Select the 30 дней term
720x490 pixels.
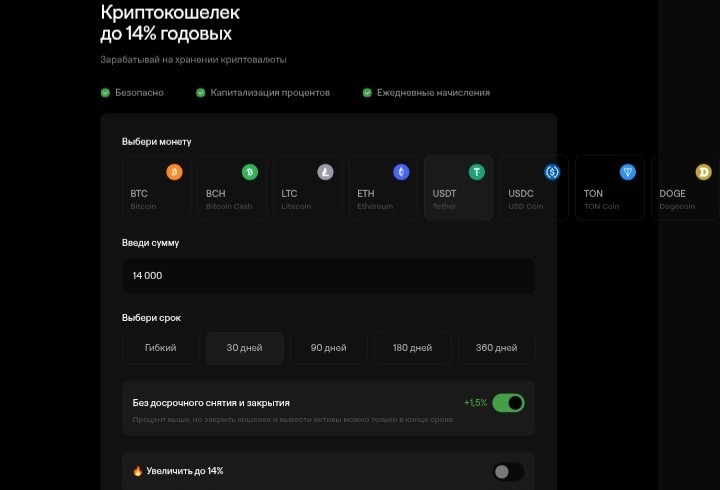[x=245, y=348]
